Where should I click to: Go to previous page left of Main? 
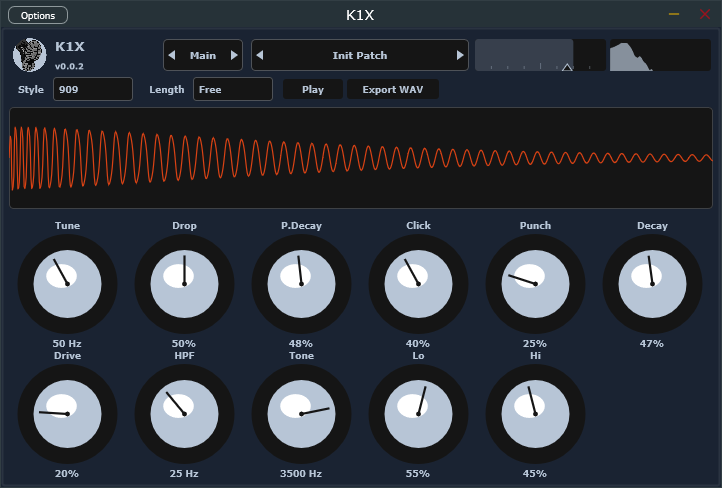click(x=172, y=55)
